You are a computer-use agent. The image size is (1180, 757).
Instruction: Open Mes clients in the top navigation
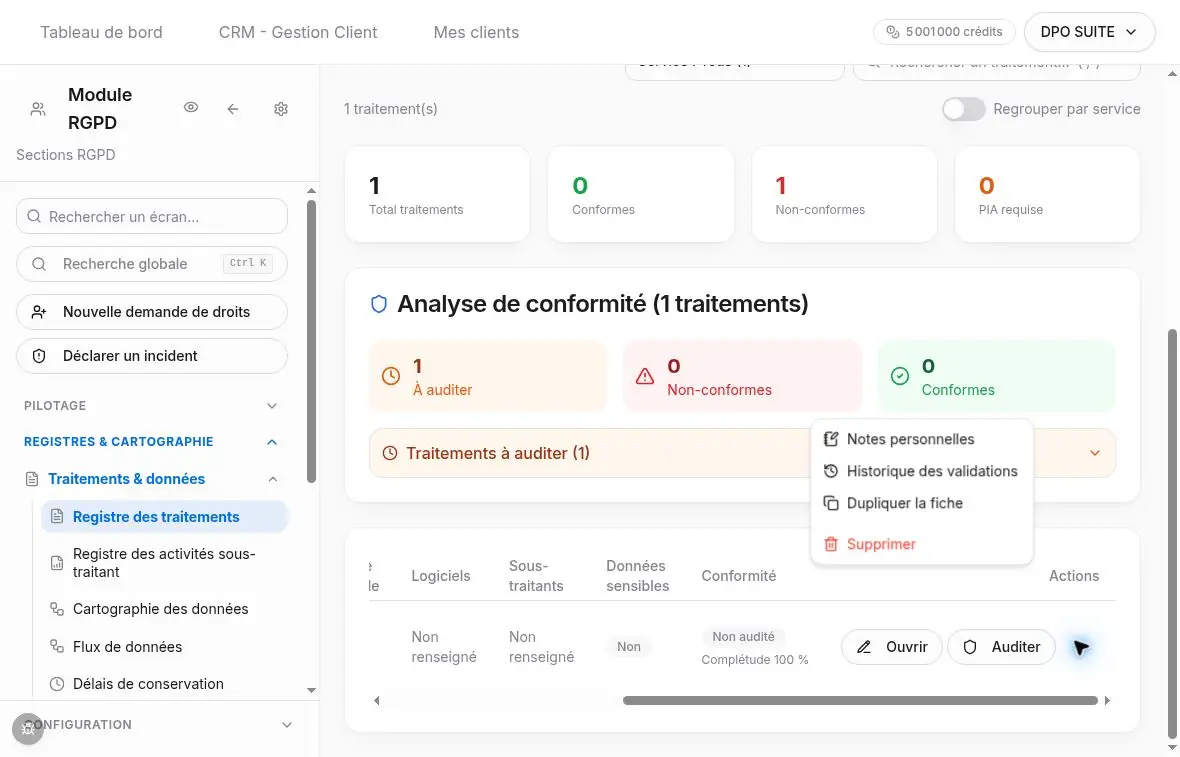[x=476, y=32]
